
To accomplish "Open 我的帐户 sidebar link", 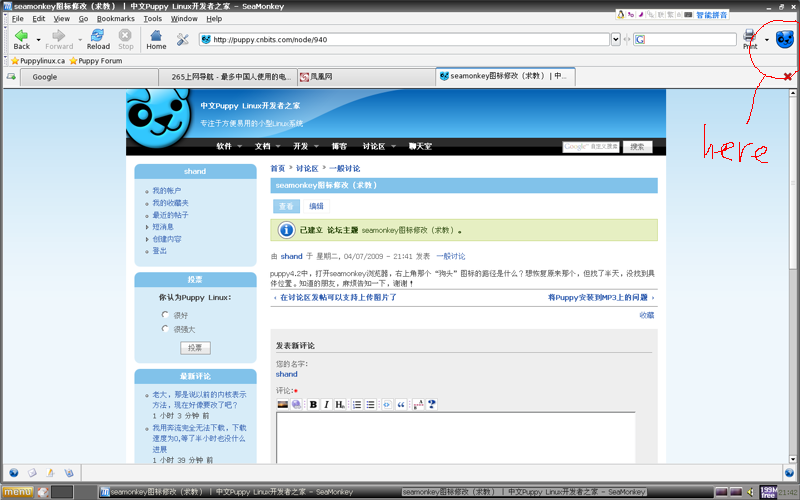I will pyautogui.click(x=167, y=191).
